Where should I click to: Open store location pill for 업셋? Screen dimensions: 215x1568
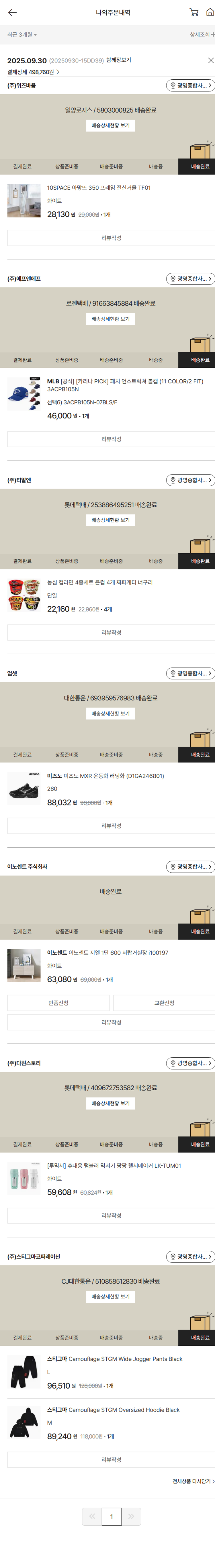coord(190,673)
